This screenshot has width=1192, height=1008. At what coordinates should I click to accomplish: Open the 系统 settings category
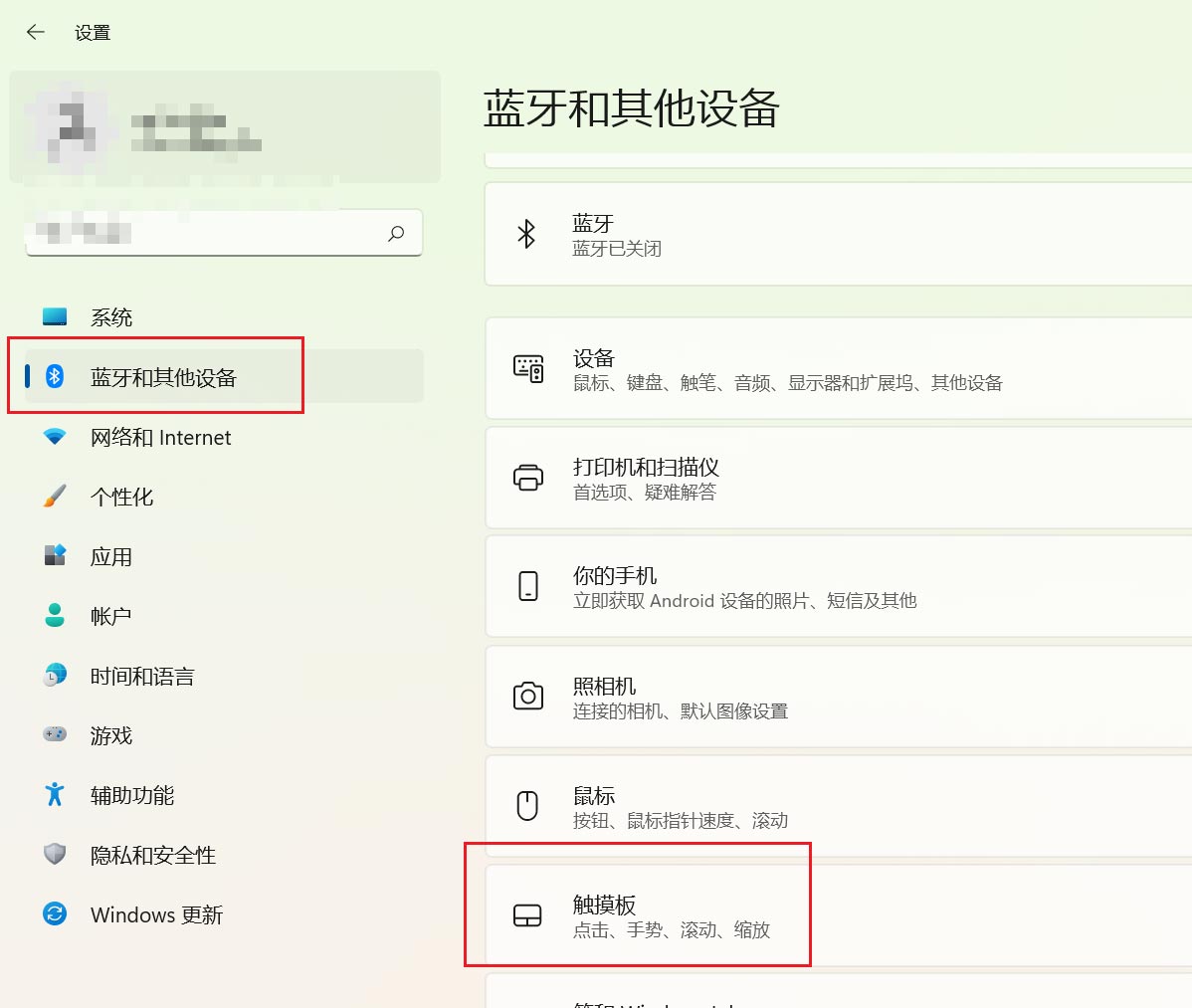coord(111,317)
